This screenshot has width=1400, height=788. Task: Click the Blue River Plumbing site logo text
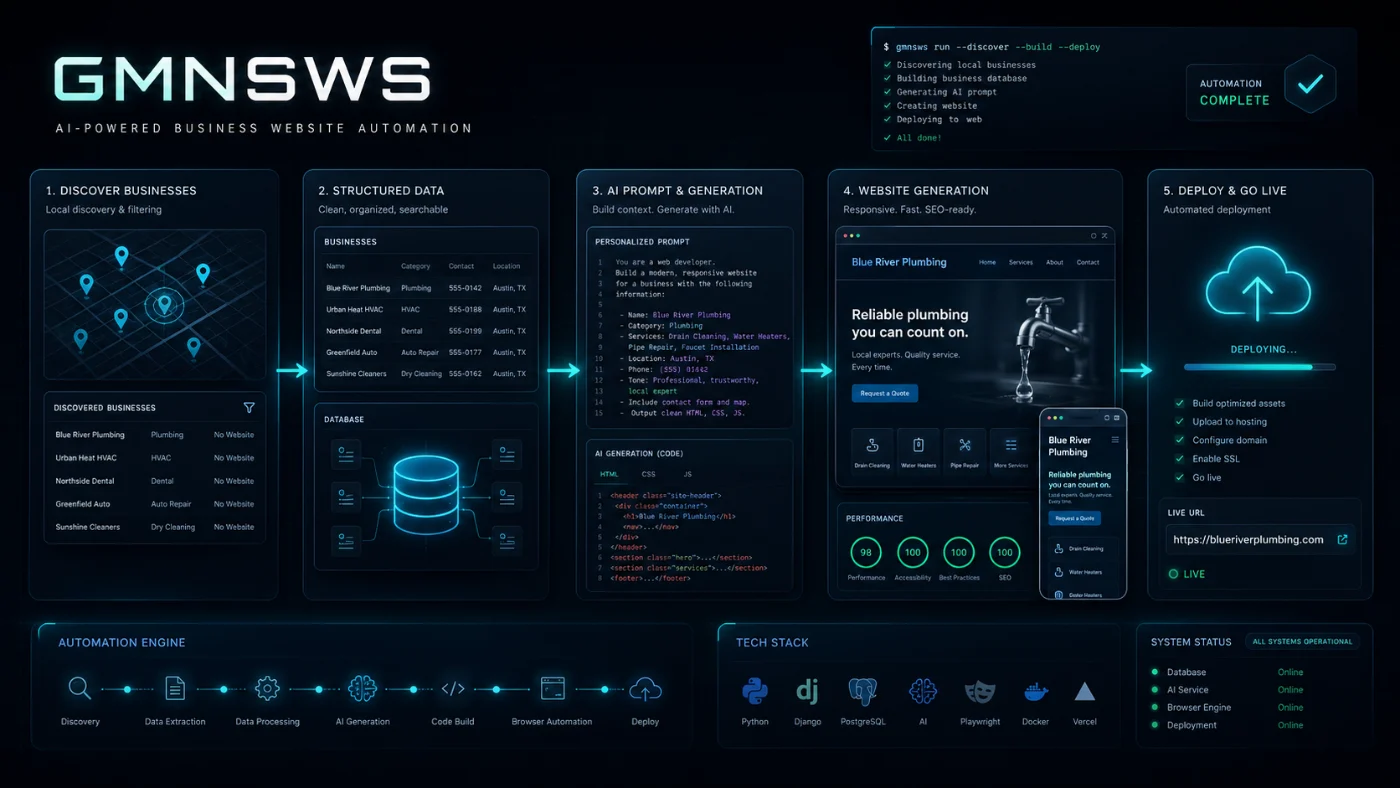899,262
